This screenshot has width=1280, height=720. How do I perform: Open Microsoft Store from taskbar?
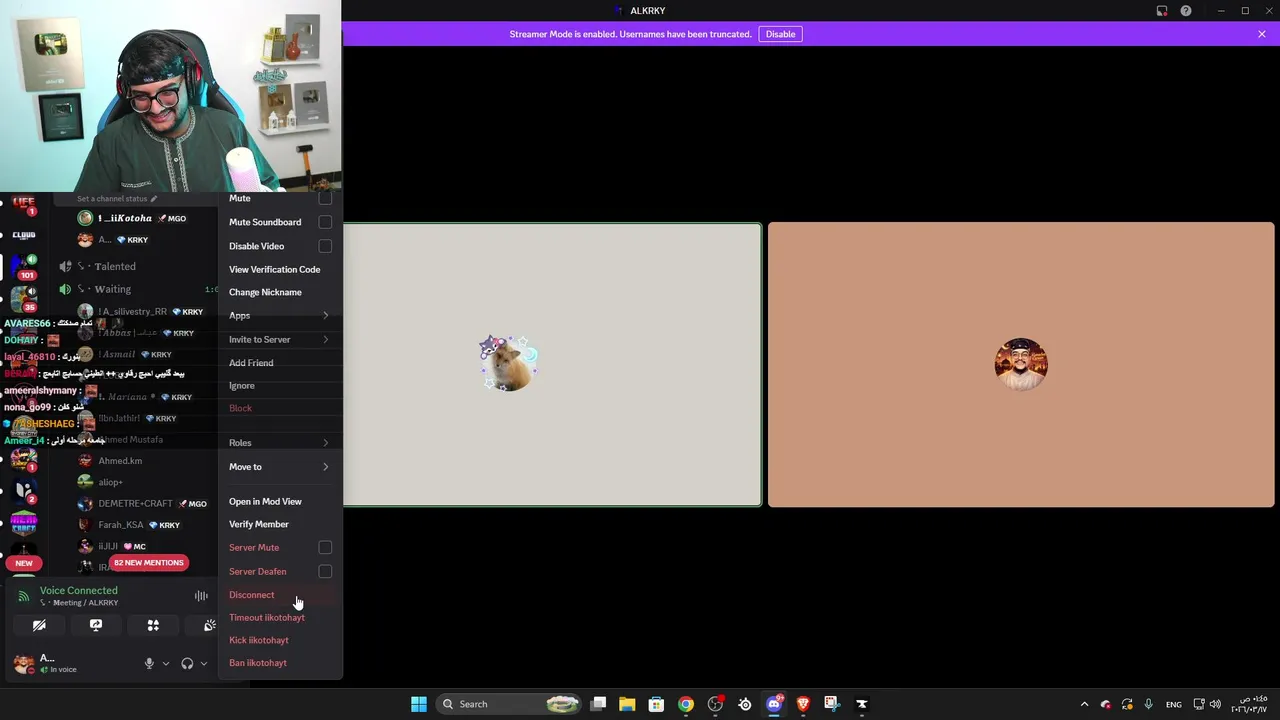point(656,704)
